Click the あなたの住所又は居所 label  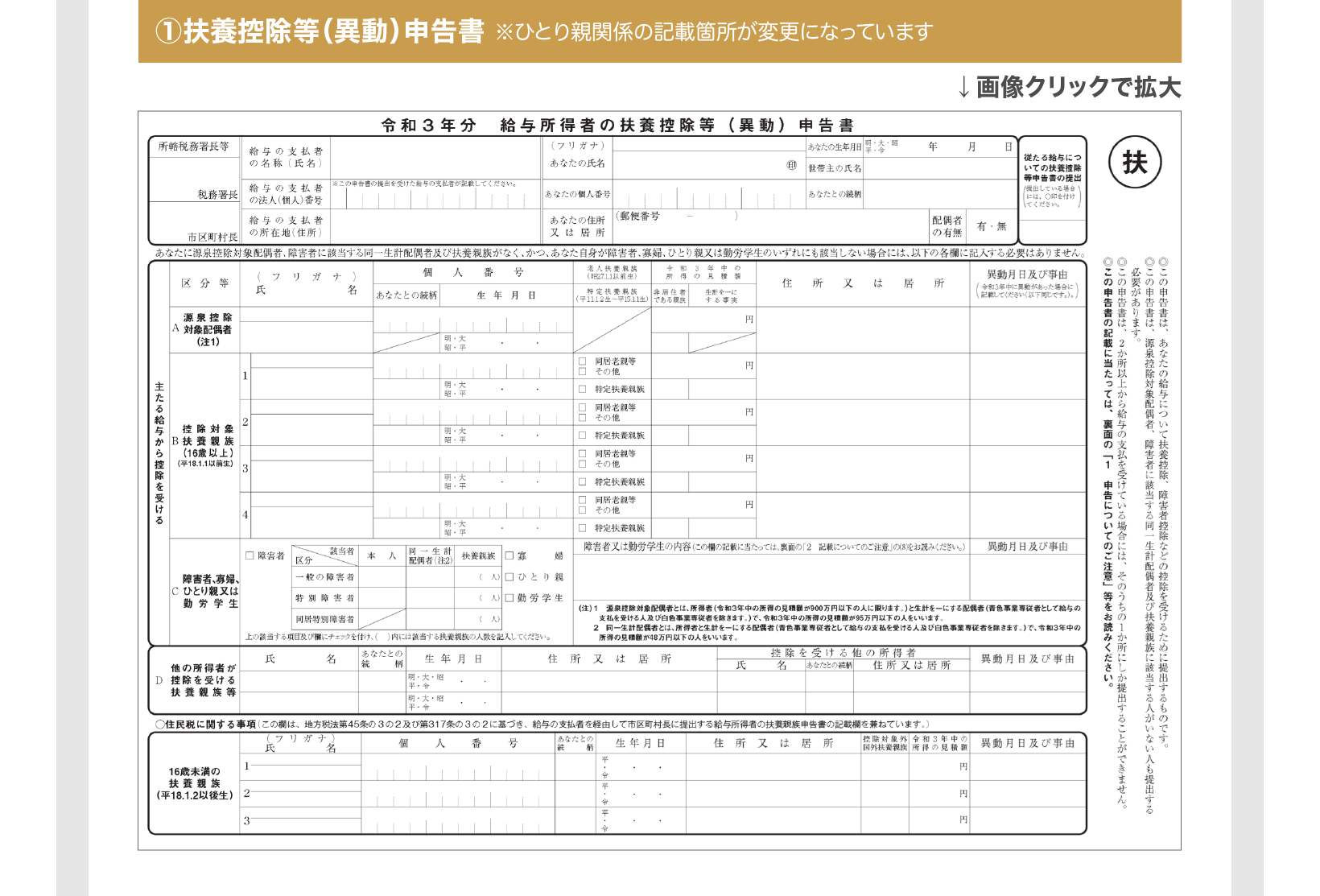click(x=577, y=226)
